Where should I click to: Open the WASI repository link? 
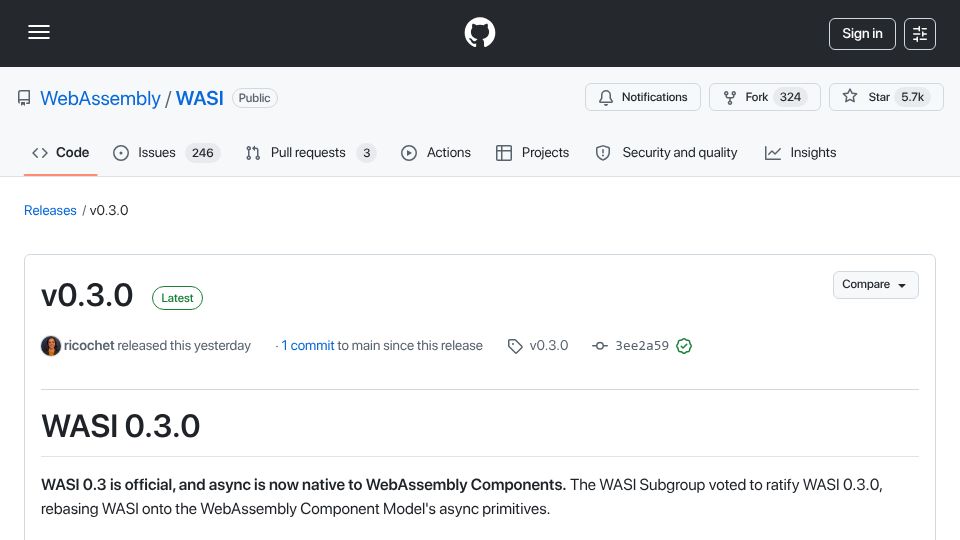[200, 98]
